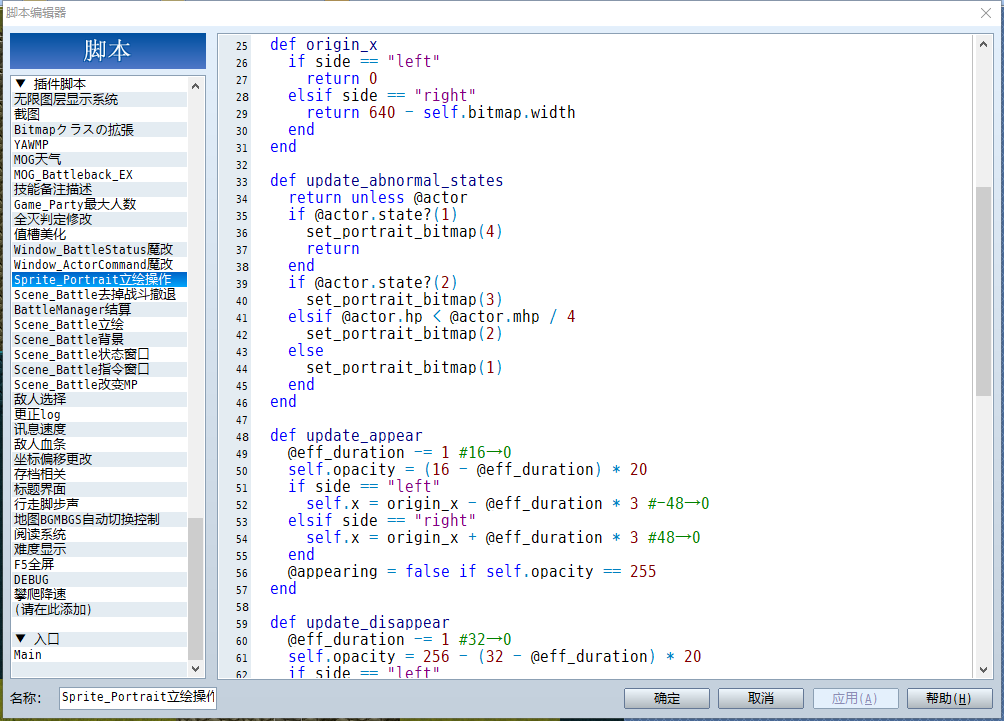Select the 截图 script
1004x721 pixels.
(99, 114)
